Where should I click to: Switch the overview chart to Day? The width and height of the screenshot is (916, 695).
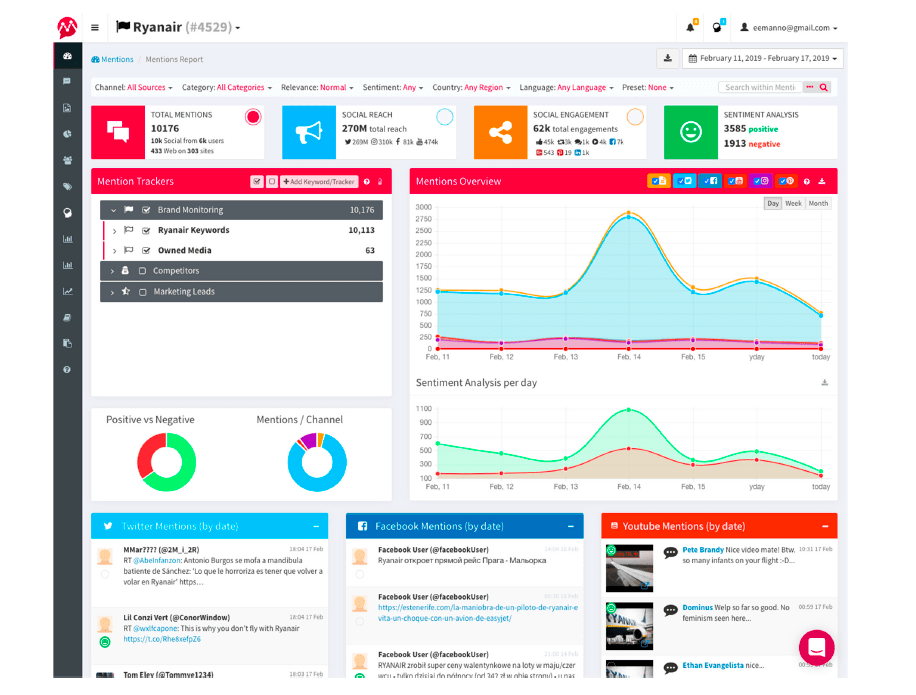(773, 203)
